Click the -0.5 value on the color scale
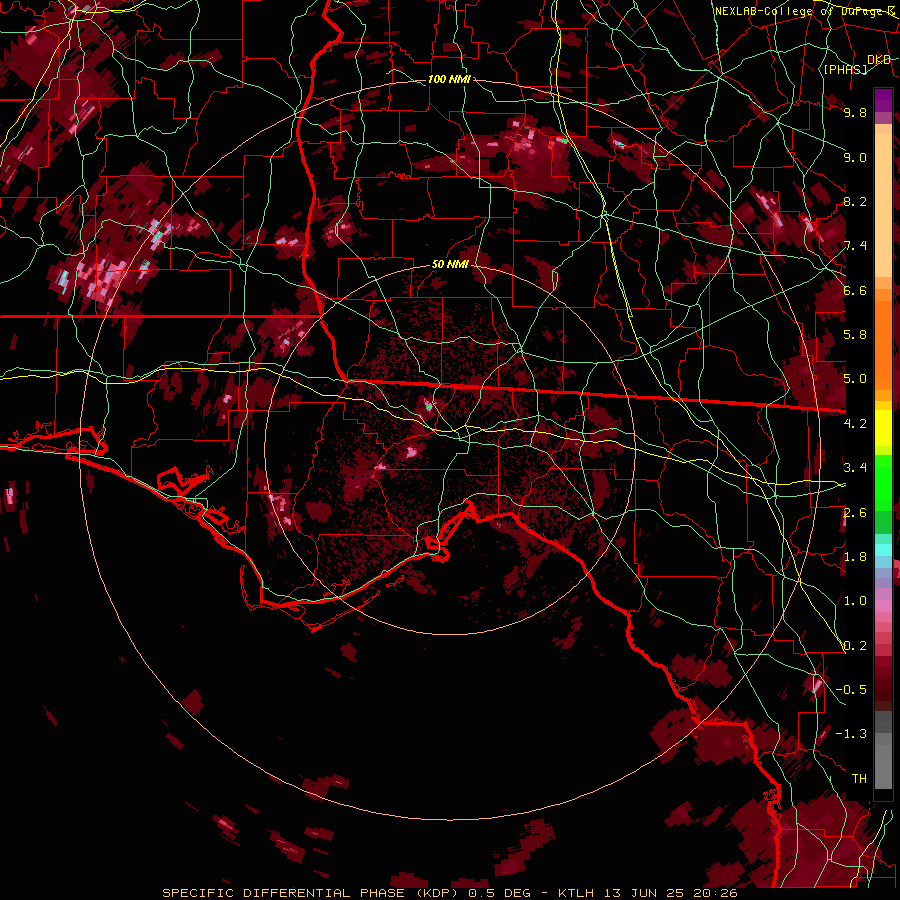Viewport: 900px width, 900px height. tap(851, 690)
